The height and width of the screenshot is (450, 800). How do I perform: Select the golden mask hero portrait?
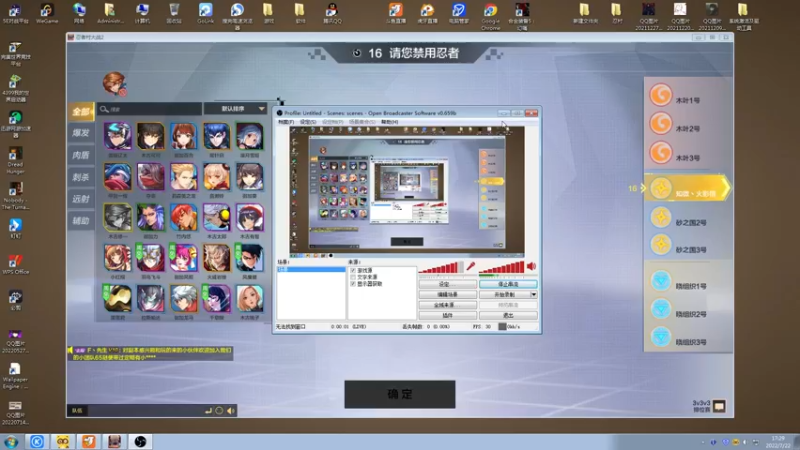coord(117,298)
